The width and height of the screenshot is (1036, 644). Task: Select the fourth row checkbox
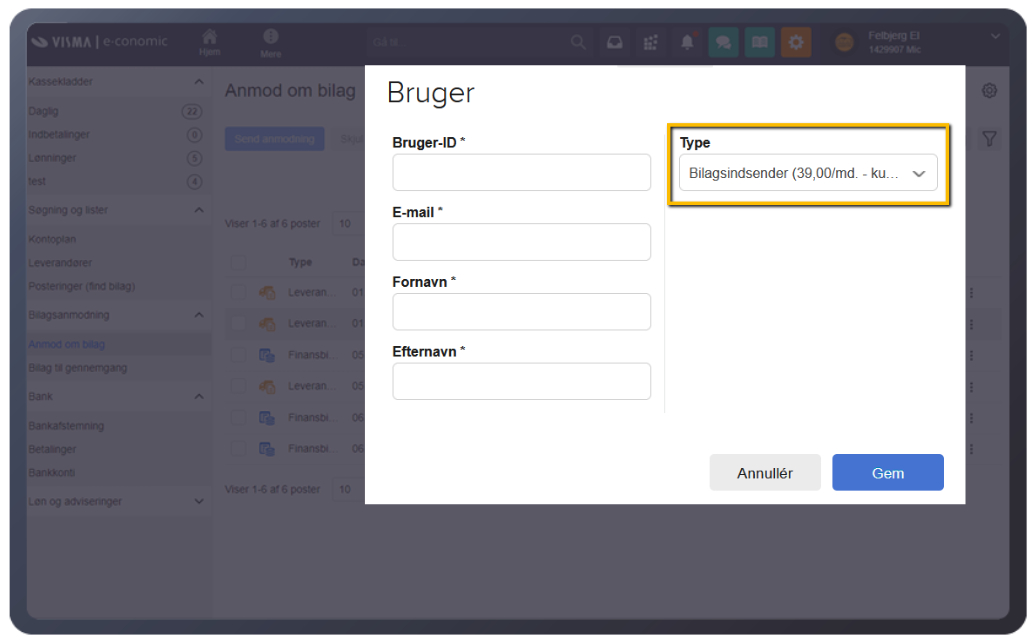tap(239, 386)
